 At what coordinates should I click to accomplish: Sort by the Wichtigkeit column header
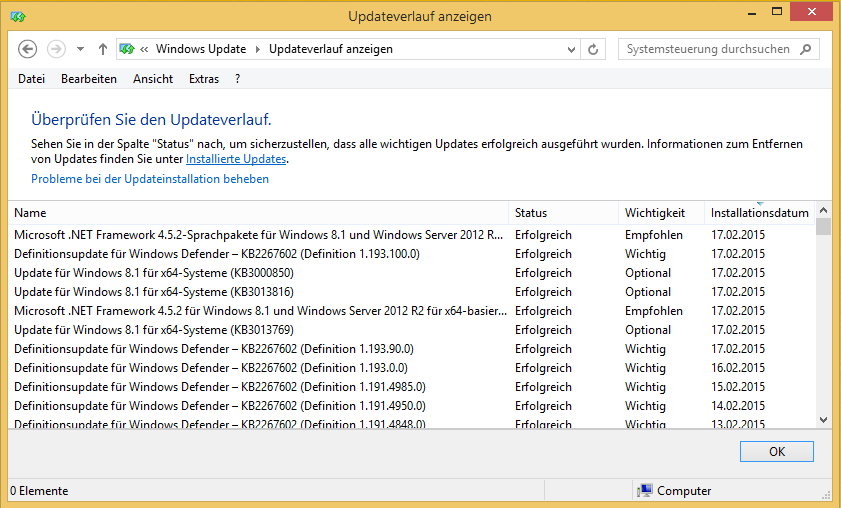[661, 213]
